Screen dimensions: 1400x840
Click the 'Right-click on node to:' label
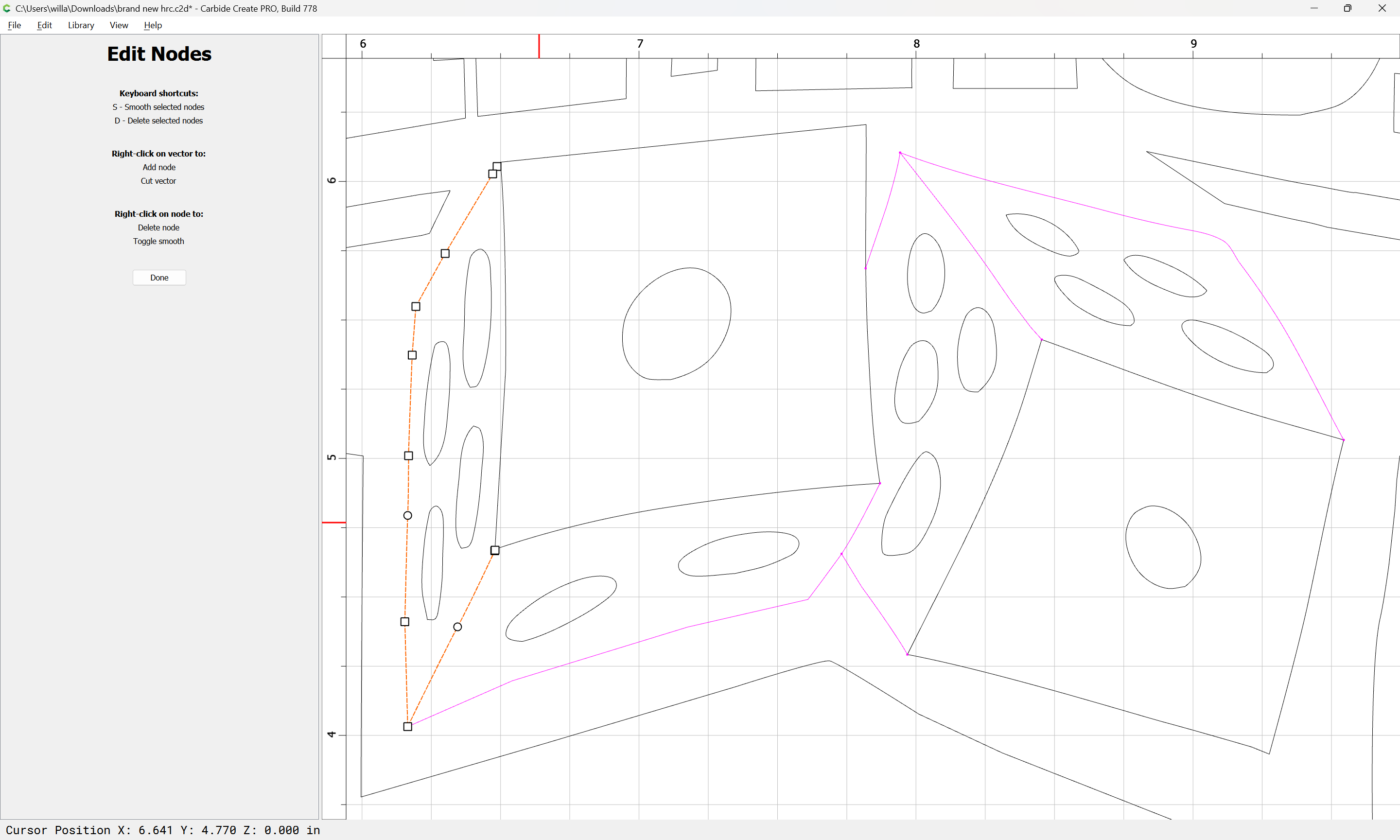(x=158, y=214)
